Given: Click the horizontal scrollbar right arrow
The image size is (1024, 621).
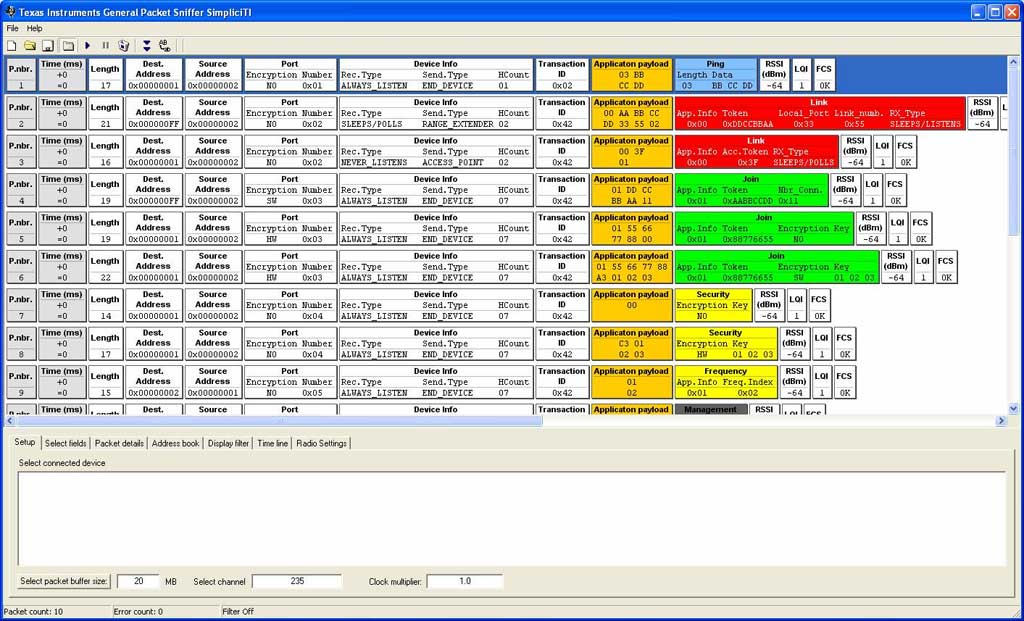Looking at the screenshot, I should [x=1000, y=421].
